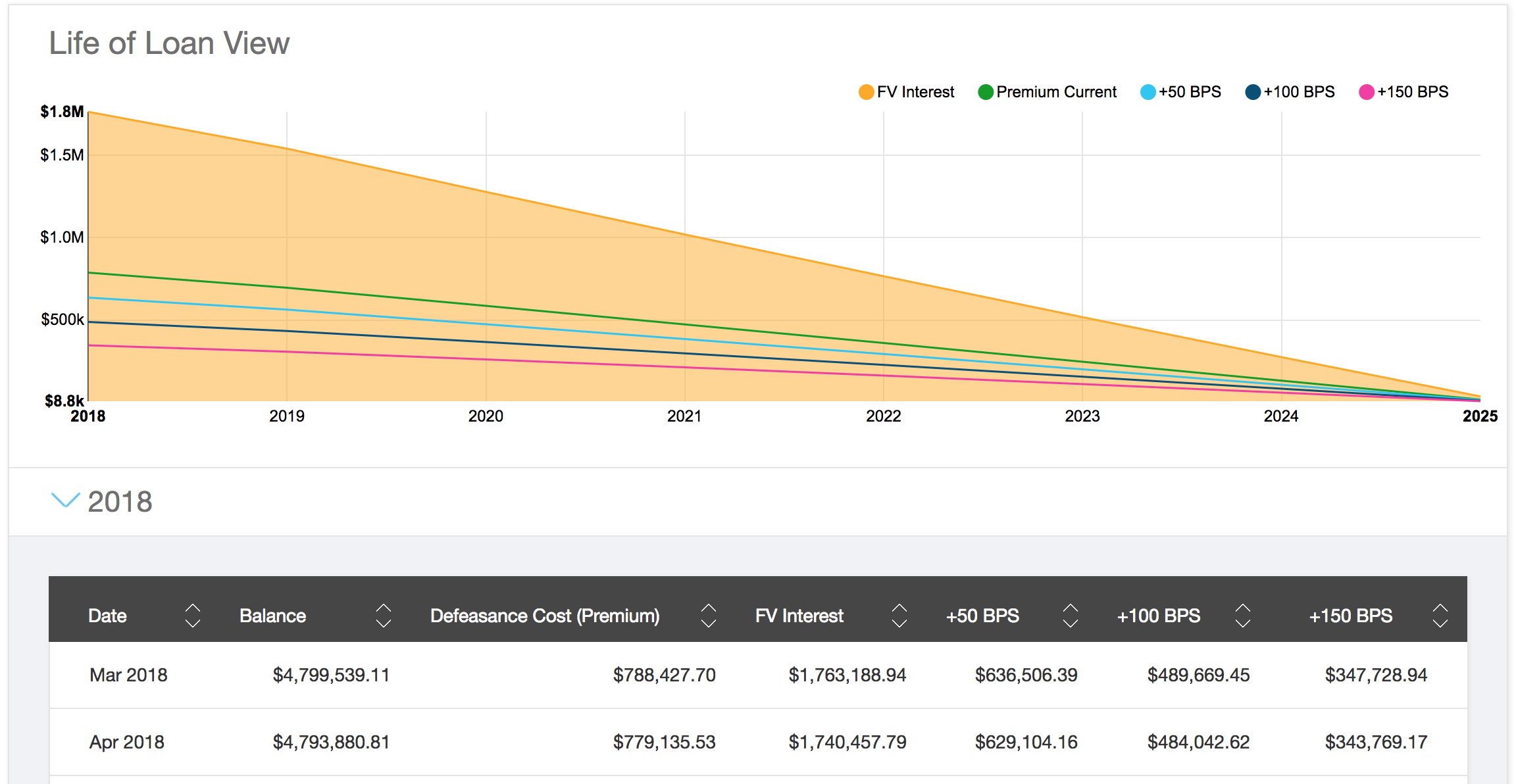
Task: Click the Balance column header label
Action: [x=272, y=616]
